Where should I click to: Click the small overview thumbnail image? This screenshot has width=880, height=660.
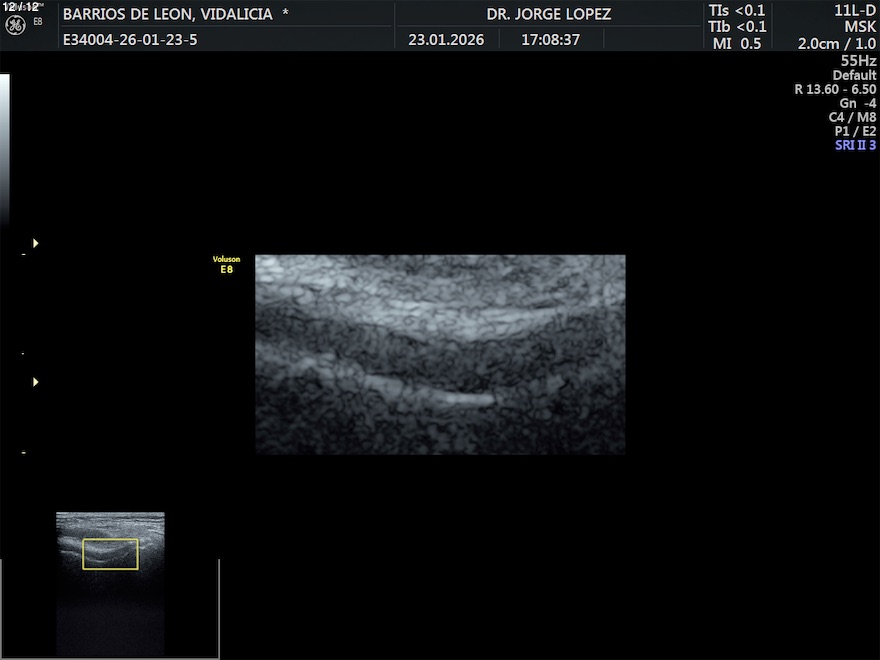coord(110,570)
